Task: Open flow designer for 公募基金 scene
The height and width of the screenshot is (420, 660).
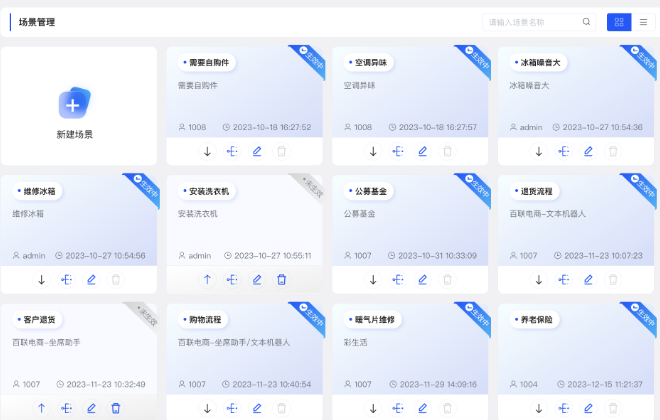Action: pyautogui.click(x=398, y=280)
